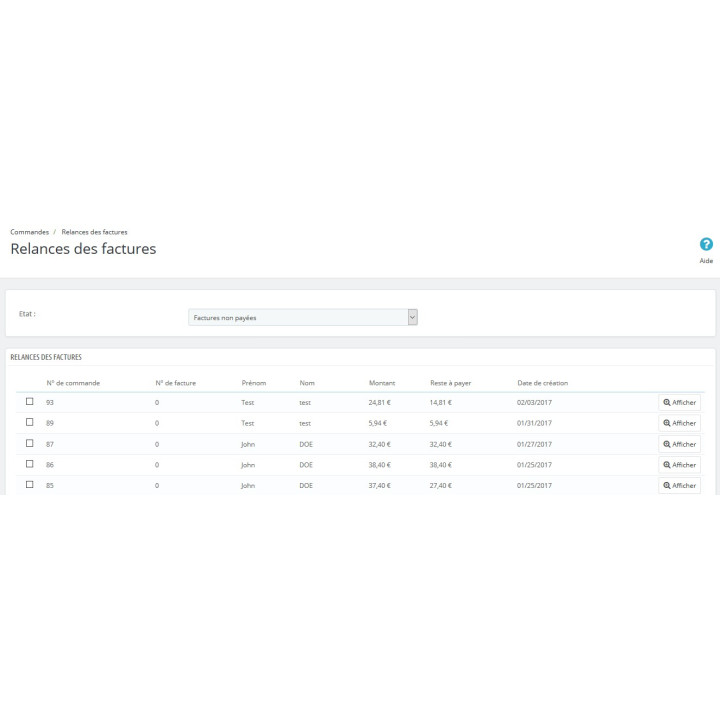Click the Relances des factures page title

[x=83, y=249]
